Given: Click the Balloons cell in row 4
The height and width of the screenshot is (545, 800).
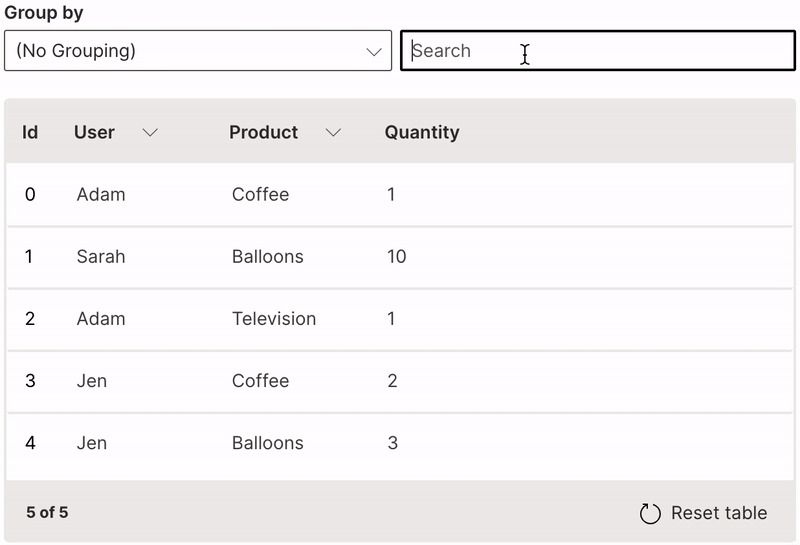Looking at the screenshot, I should 267,443.
